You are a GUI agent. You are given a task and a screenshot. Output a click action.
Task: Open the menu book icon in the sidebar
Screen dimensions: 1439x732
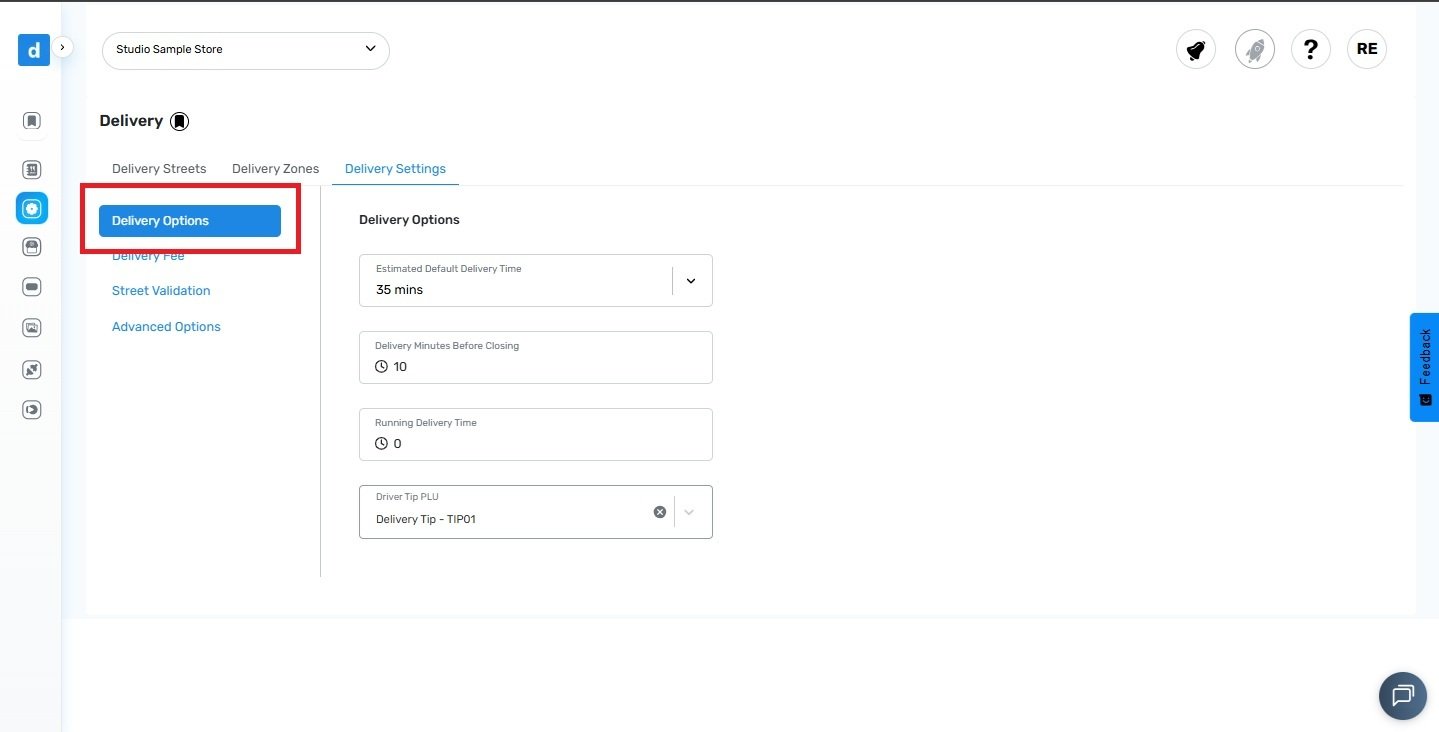(x=32, y=170)
